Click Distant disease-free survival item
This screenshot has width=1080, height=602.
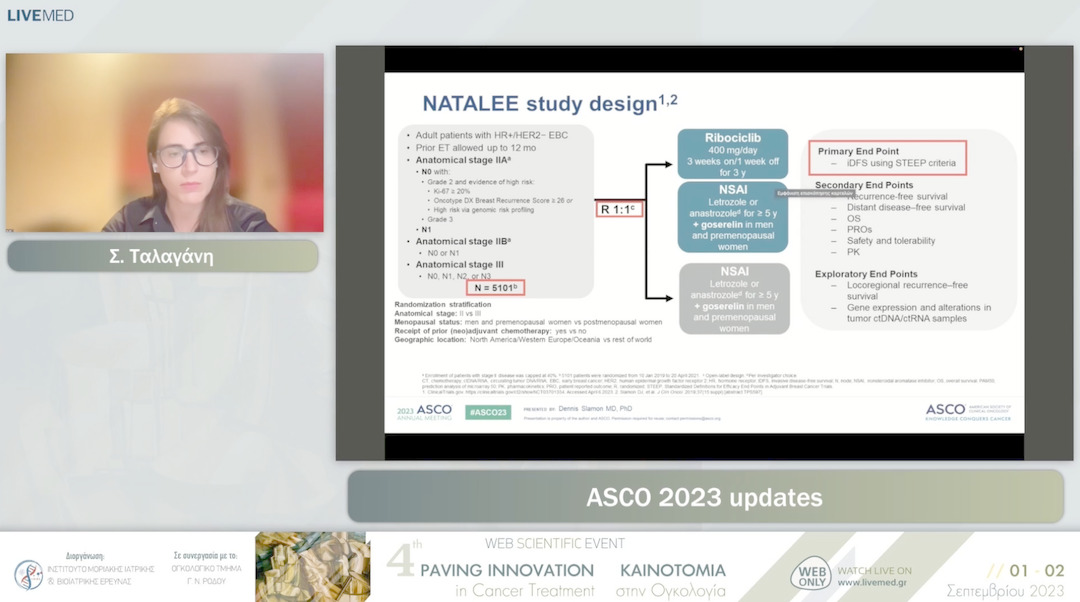pyautogui.click(x=906, y=207)
